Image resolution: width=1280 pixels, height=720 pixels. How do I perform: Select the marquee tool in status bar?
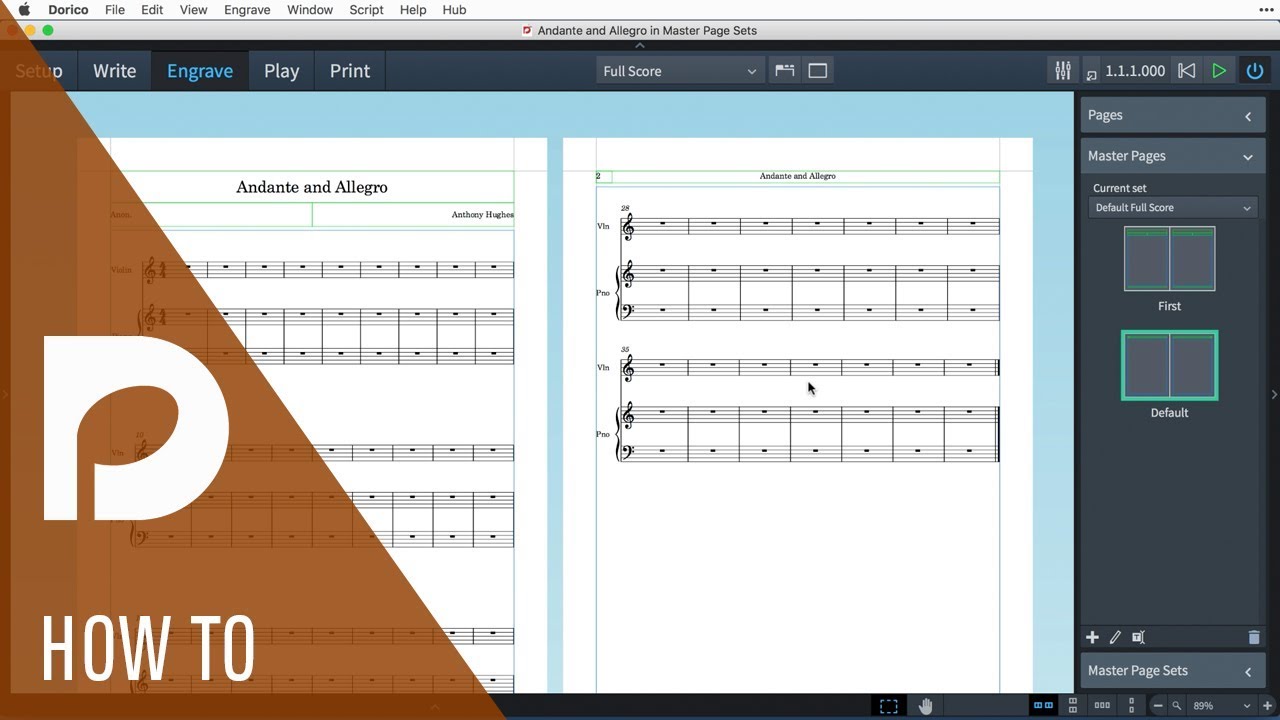pos(888,706)
